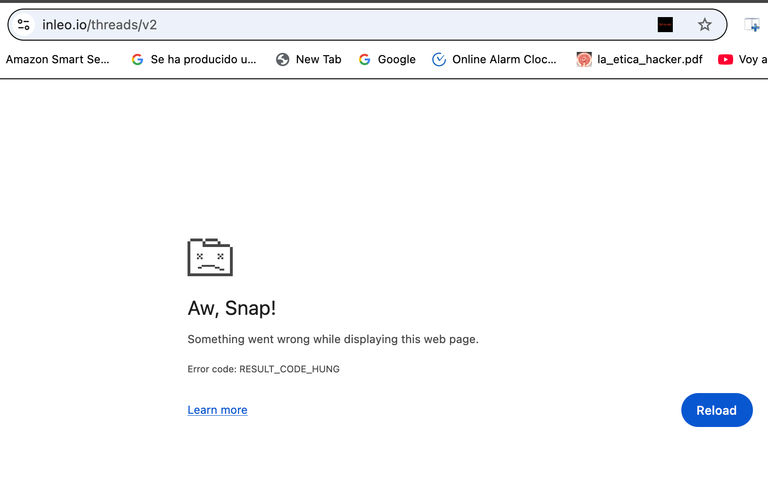Click the RESULT_CODE_HUNG error code text
This screenshot has width=768, height=494.
[x=289, y=369]
